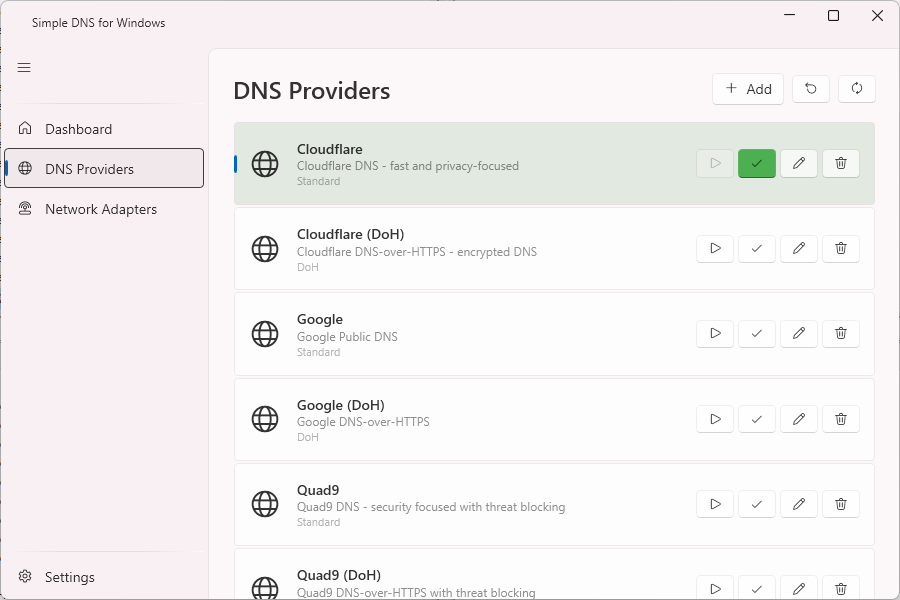Image resolution: width=900 pixels, height=600 pixels.
Task: Edit the Cloudflare provider
Action: 798,164
